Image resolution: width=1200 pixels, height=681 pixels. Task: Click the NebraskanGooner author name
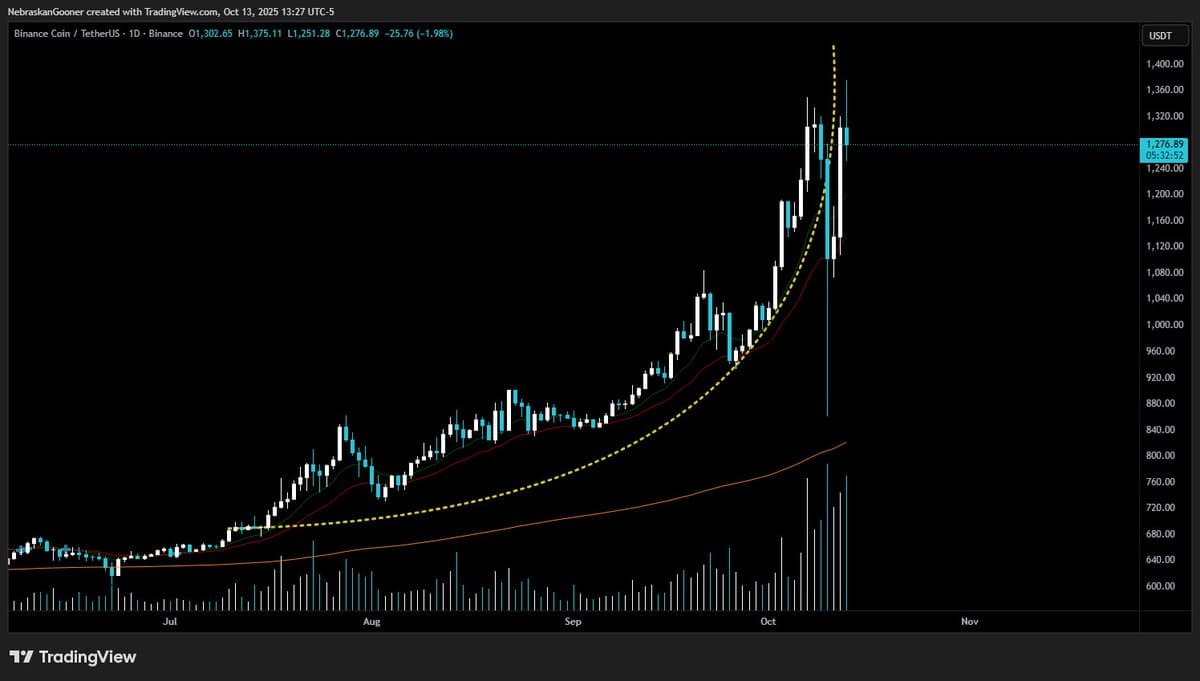click(x=43, y=11)
